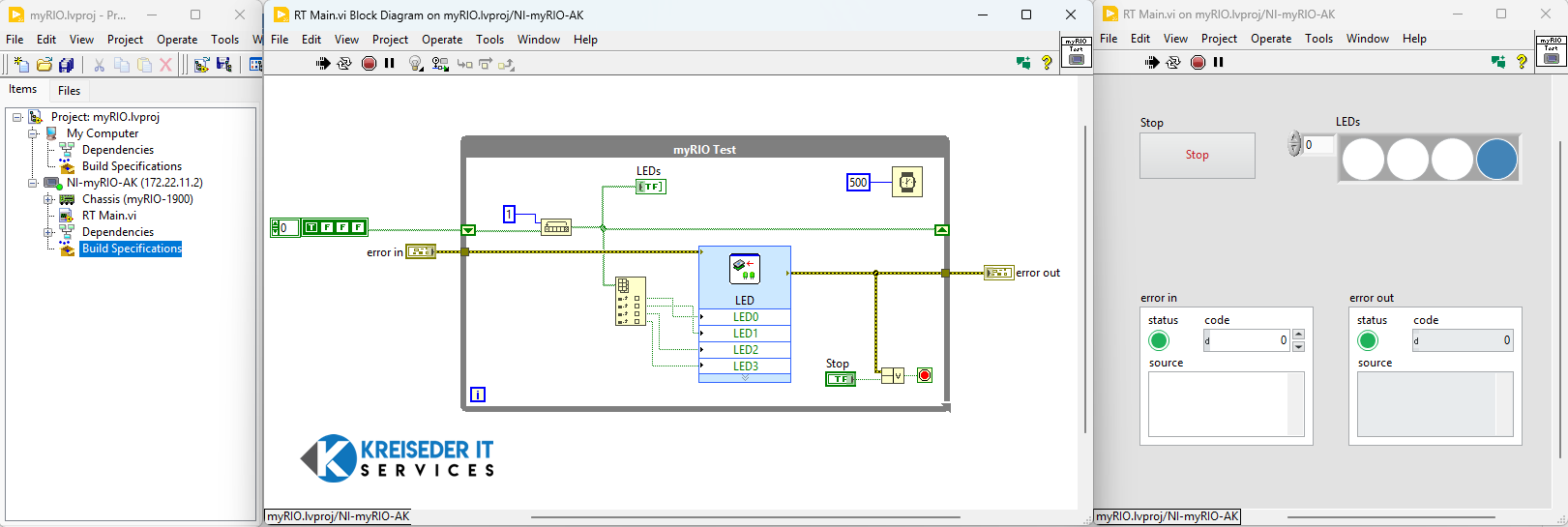
Task: Click the New Project toolbar icon
Action: click(x=20, y=65)
